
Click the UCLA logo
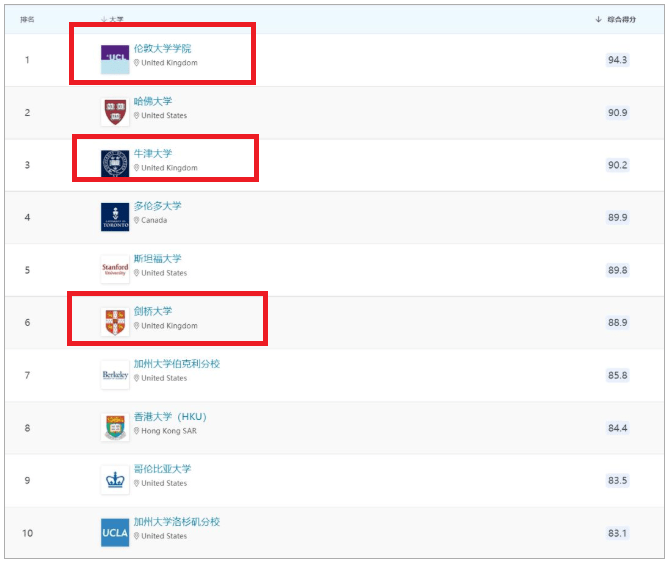coord(115,532)
